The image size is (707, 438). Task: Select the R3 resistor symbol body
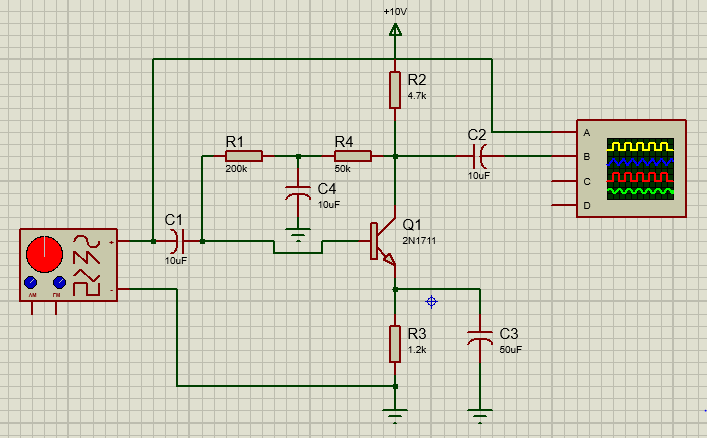(x=395, y=344)
